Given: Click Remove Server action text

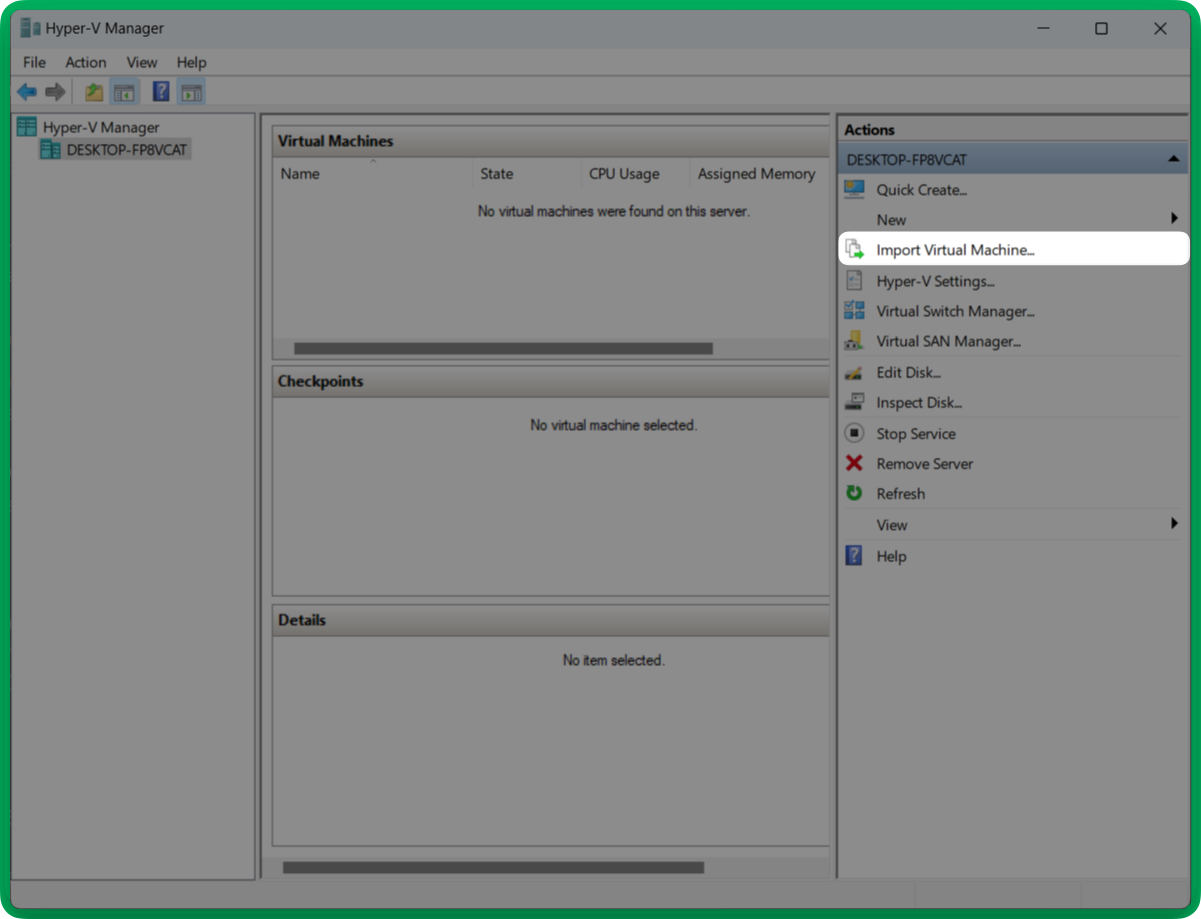Looking at the screenshot, I should tap(924, 463).
